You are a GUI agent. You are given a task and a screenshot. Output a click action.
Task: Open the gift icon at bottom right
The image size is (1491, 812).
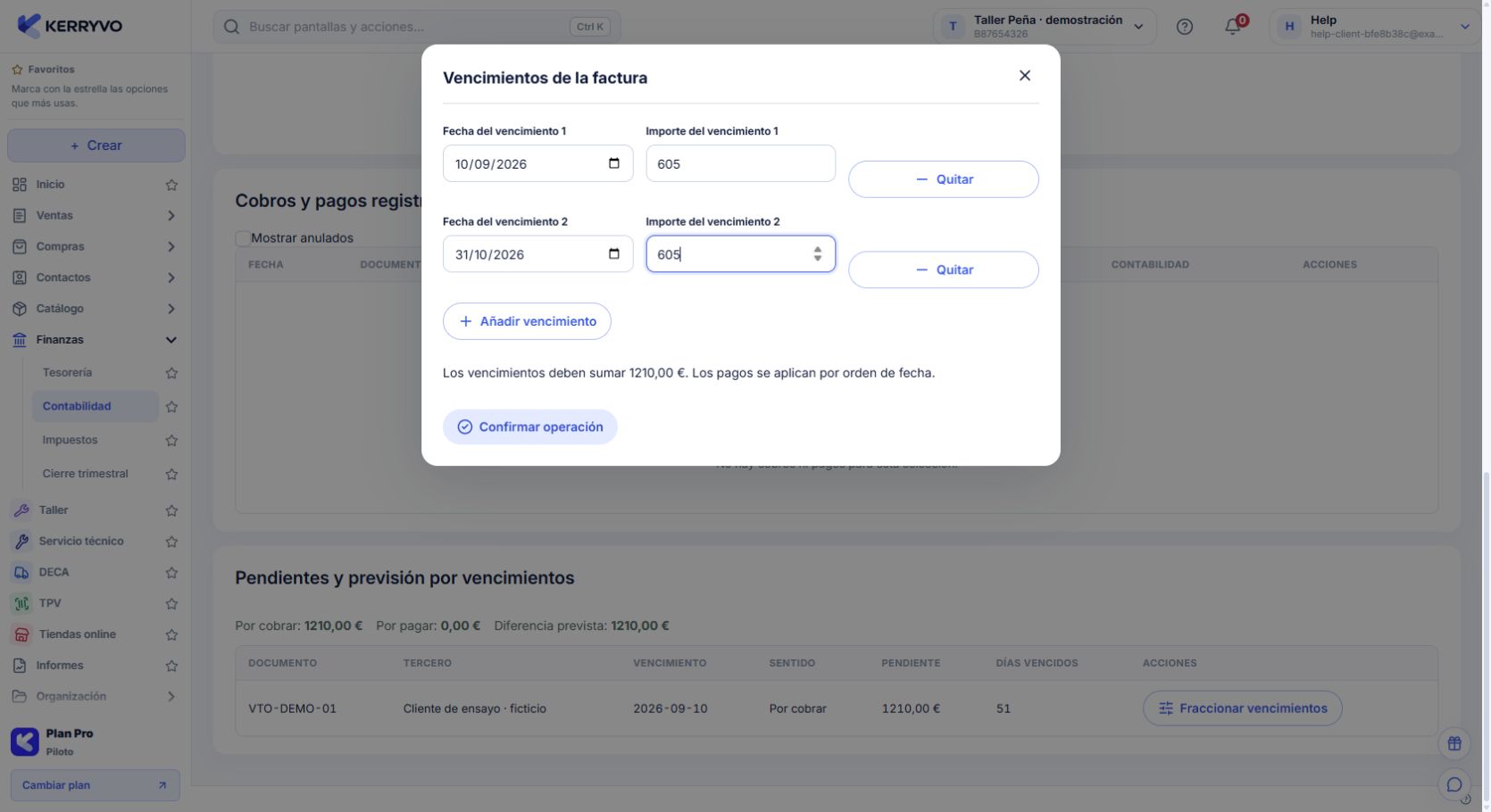tap(1454, 742)
